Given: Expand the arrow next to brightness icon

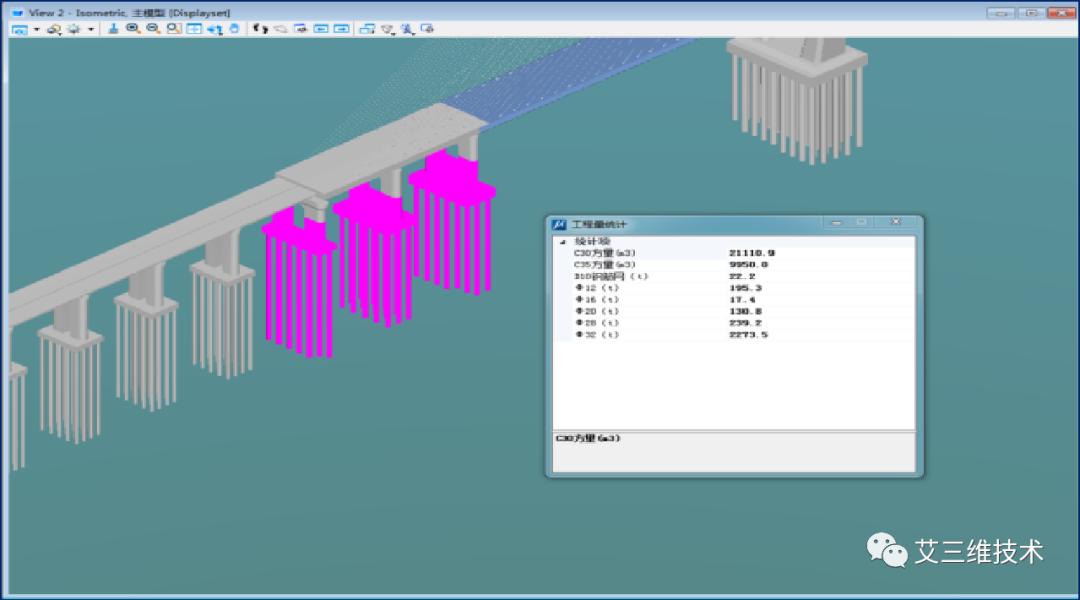Looking at the screenshot, I should pyautogui.click(x=91, y=29).
